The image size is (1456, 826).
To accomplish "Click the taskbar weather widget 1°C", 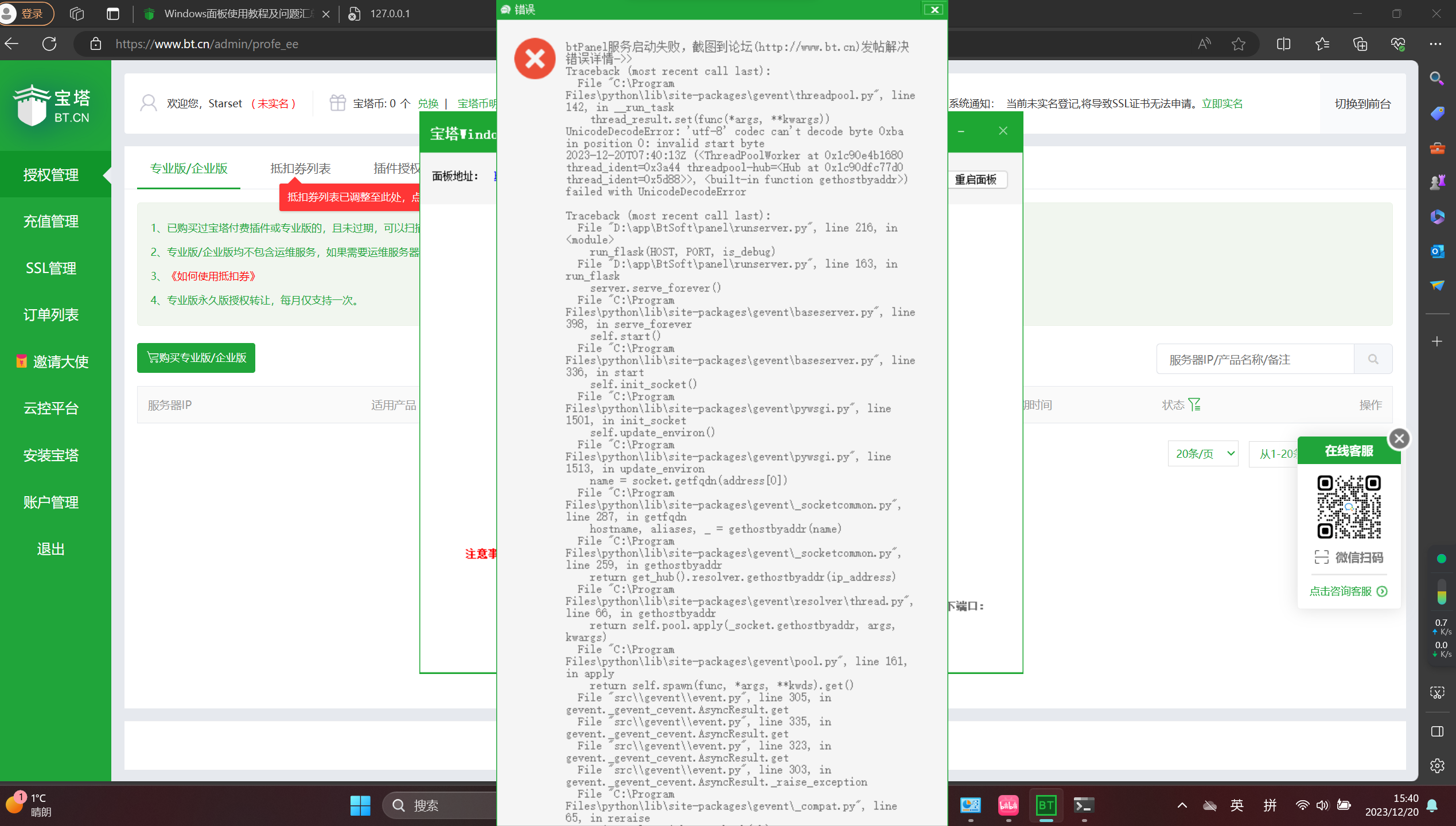I will coord(29,805).
